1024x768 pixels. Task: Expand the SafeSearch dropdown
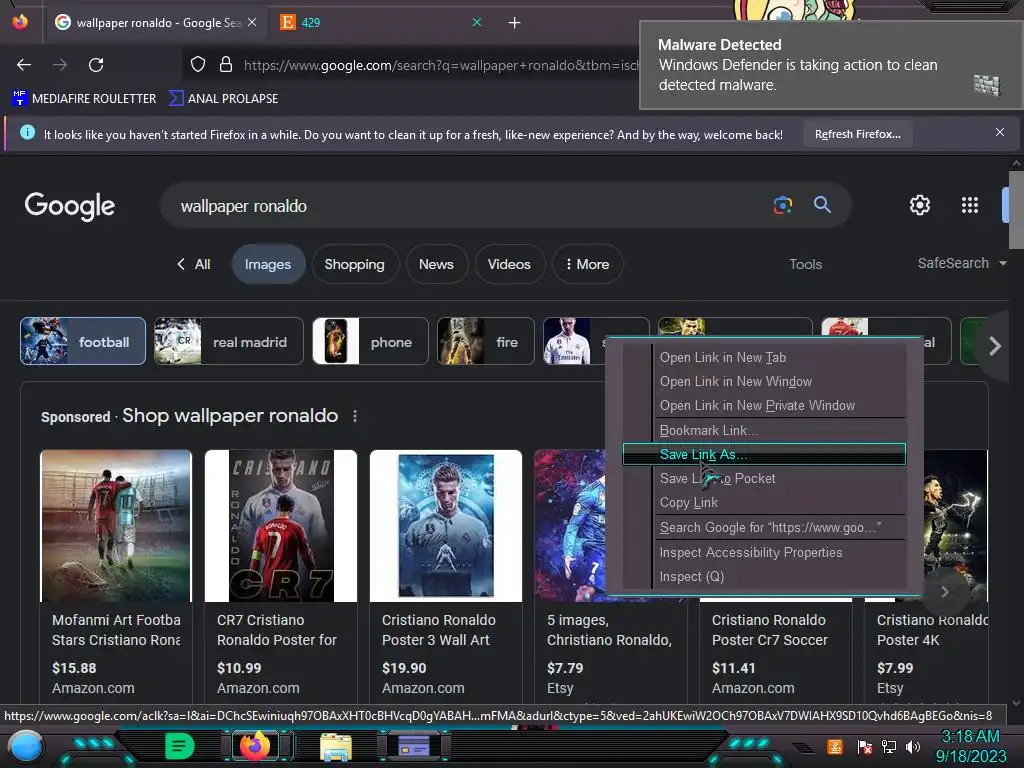click(x=962, y=263)
